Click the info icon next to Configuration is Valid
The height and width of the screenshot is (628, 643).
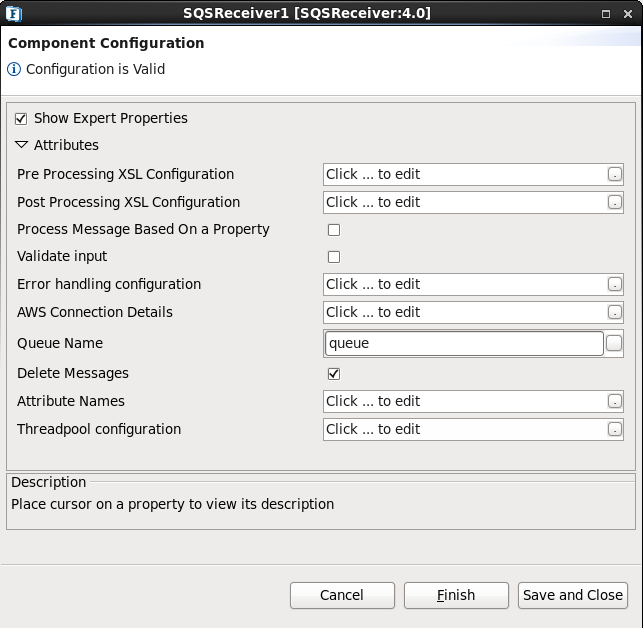(14, 69)
